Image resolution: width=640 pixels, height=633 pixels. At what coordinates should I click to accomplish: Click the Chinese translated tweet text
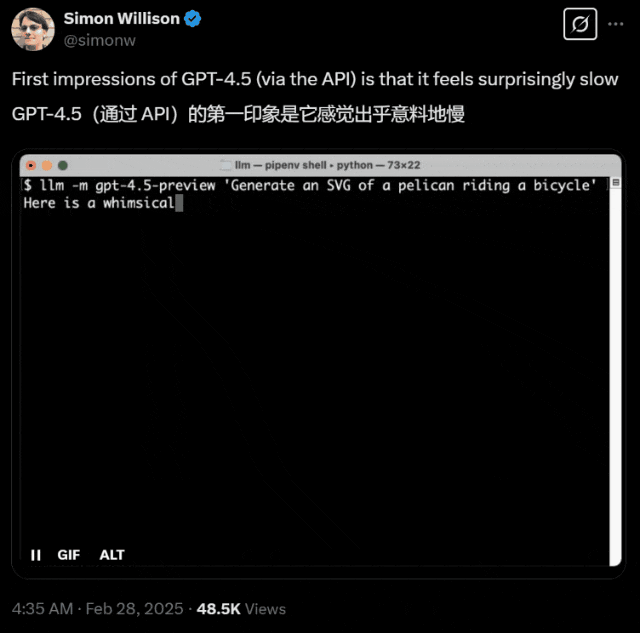click(x=238, y=114)
